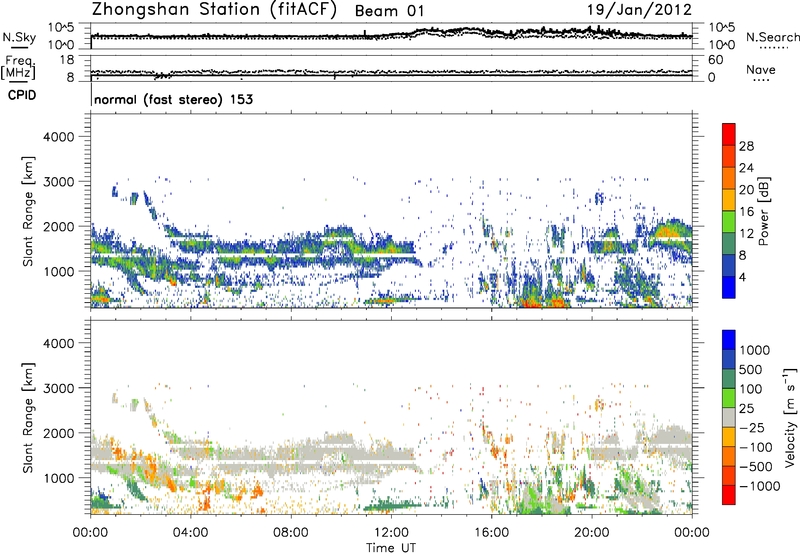Click the date "19/Jan/2012"
Viewport: 800px width, 554px height.
(639, 10)
